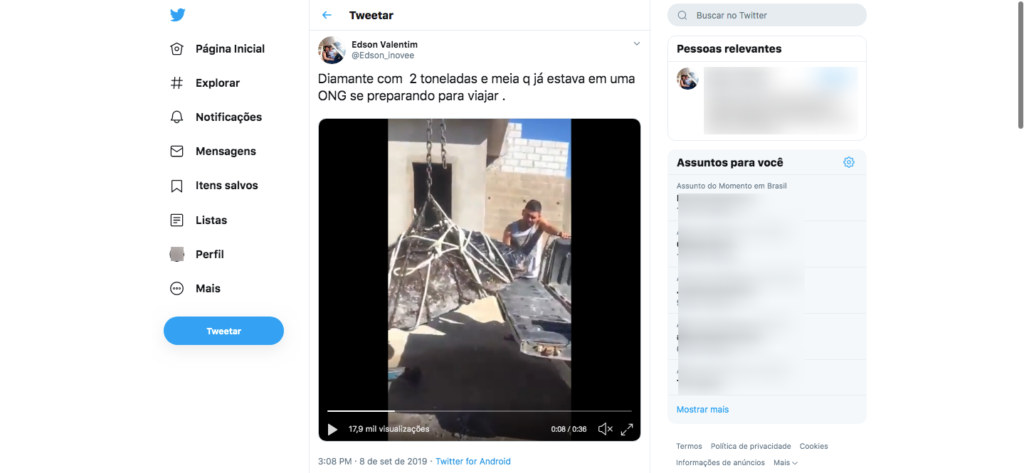Expand the Mais footer dropdown

[786, 463]
